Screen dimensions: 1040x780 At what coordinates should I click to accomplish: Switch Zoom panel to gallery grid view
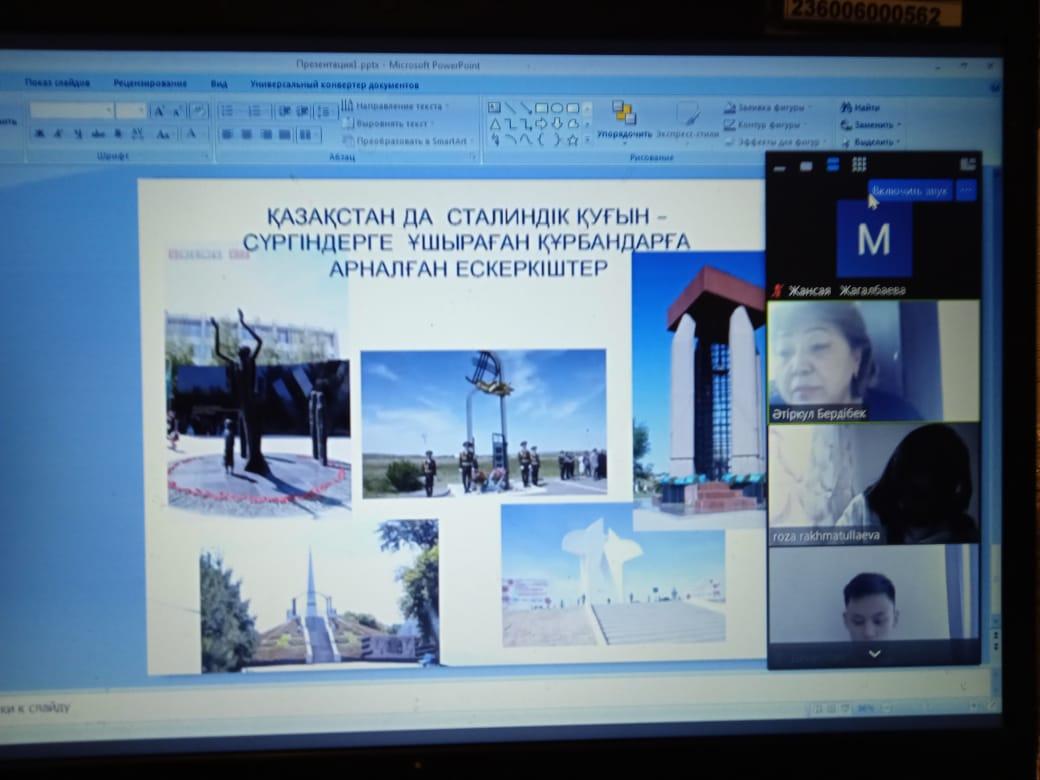[x=858, y=165]
